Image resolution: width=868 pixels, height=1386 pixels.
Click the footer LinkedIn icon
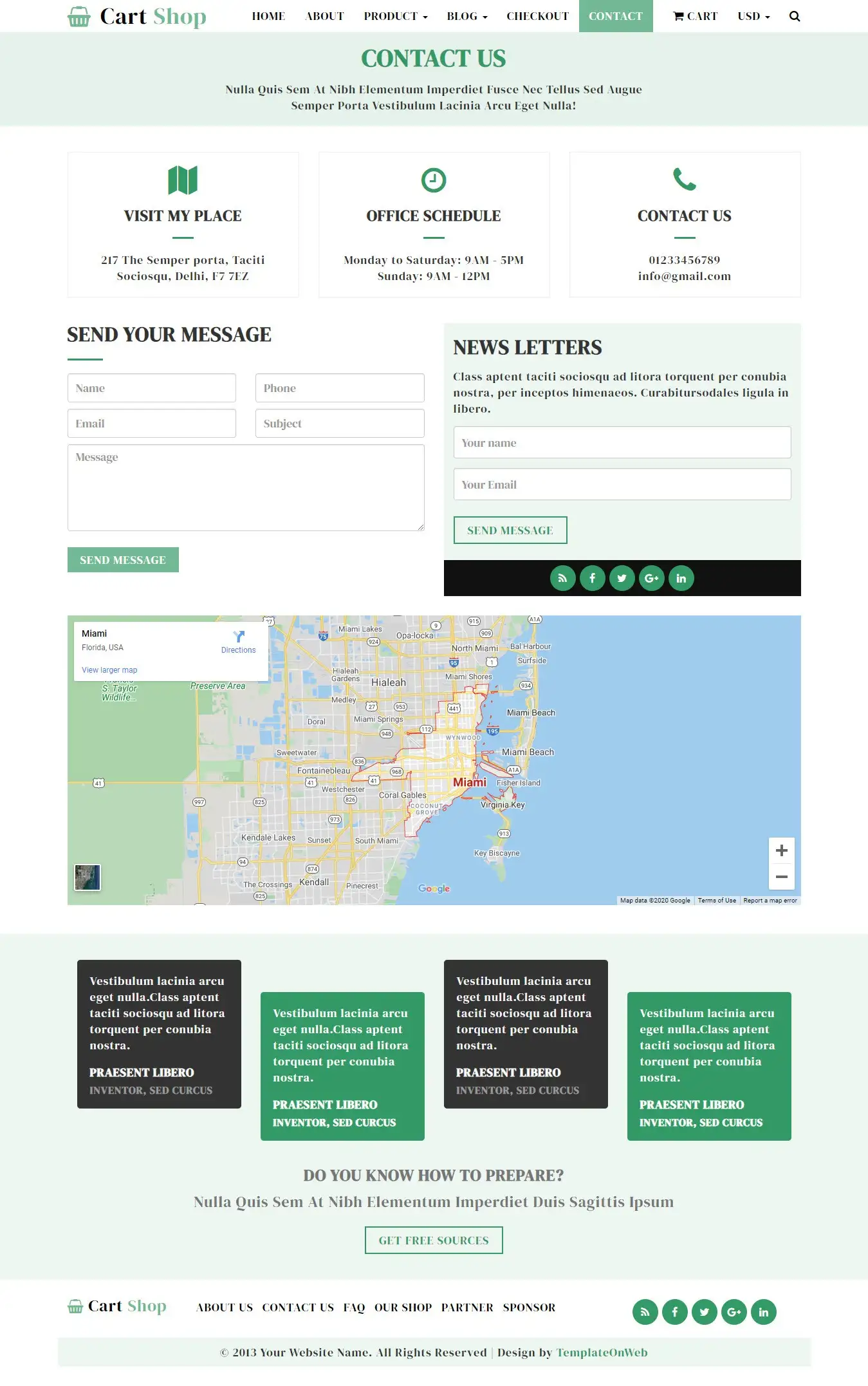point(764,1312)
